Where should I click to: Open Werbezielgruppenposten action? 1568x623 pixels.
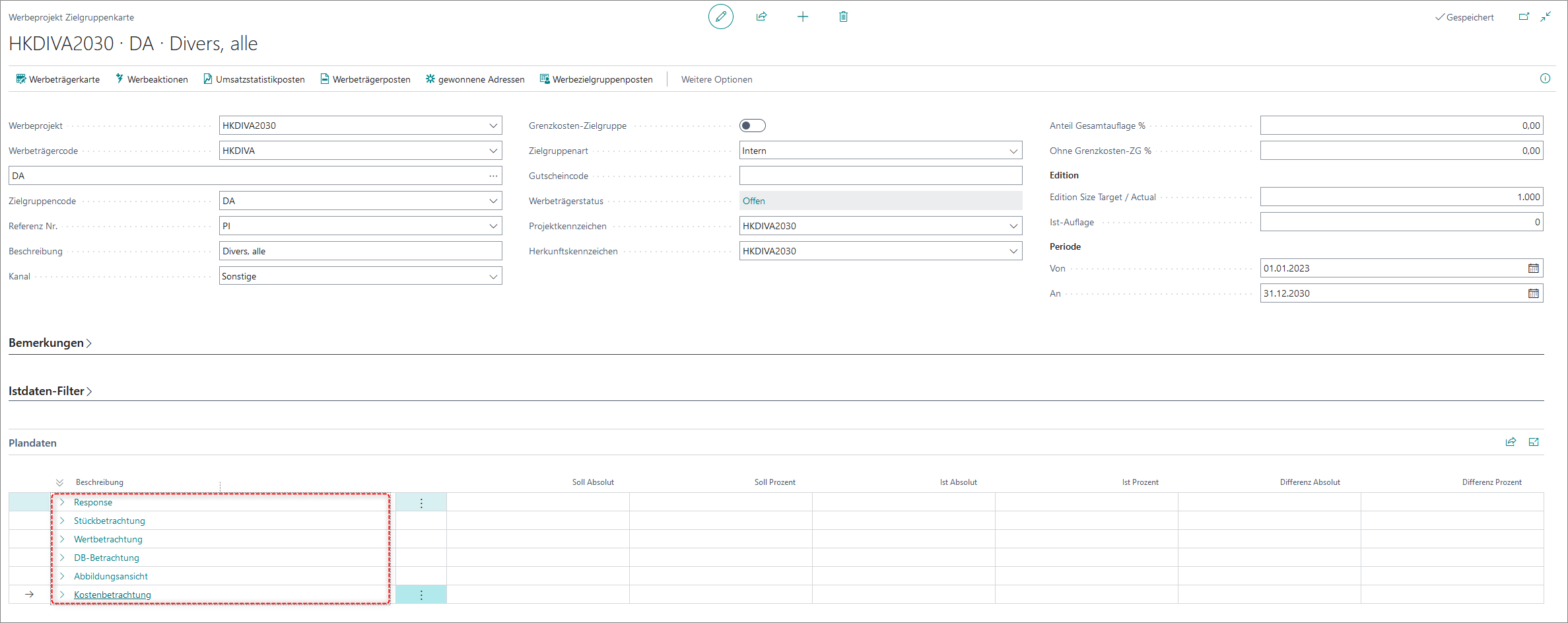pos(596,79)
